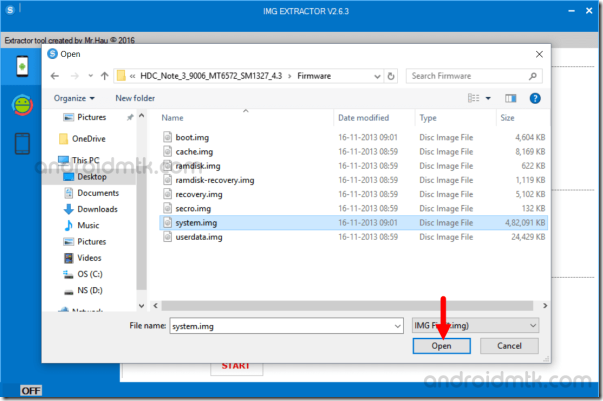Select Music in navigation pane
Viewport: 603px width, 401px height.
click(88, 225)
